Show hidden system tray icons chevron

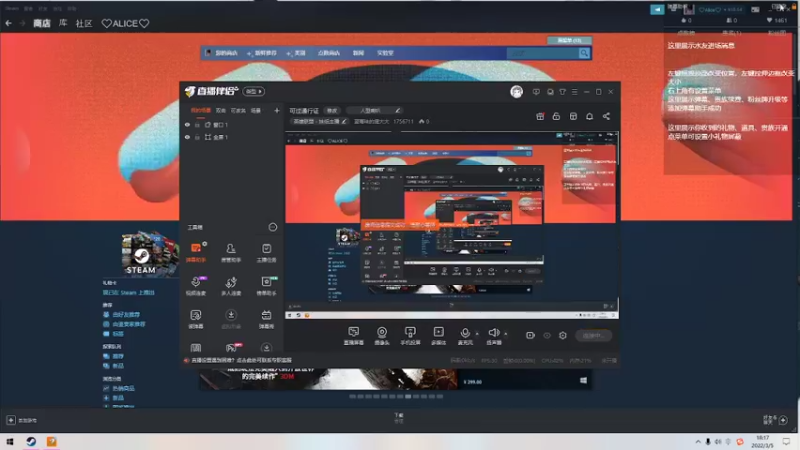click(697, 442)
